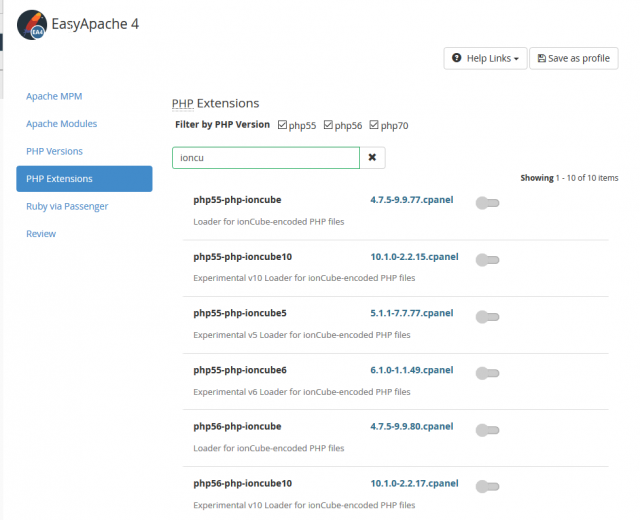Open Apache Modules in sidebar
Viewport: 640px width, 520px height.
coord(62,124)
